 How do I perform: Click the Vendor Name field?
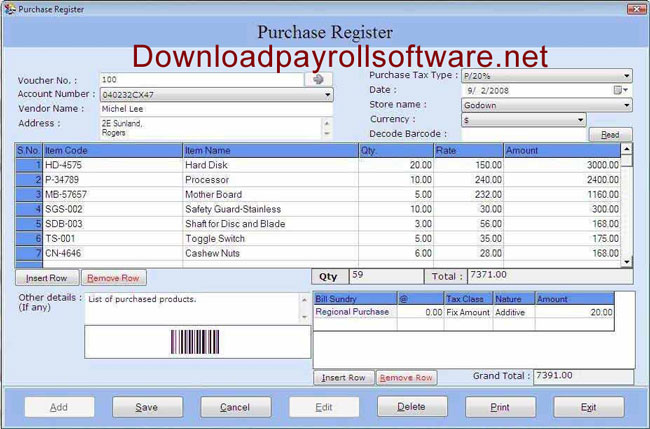pos(216,109)
